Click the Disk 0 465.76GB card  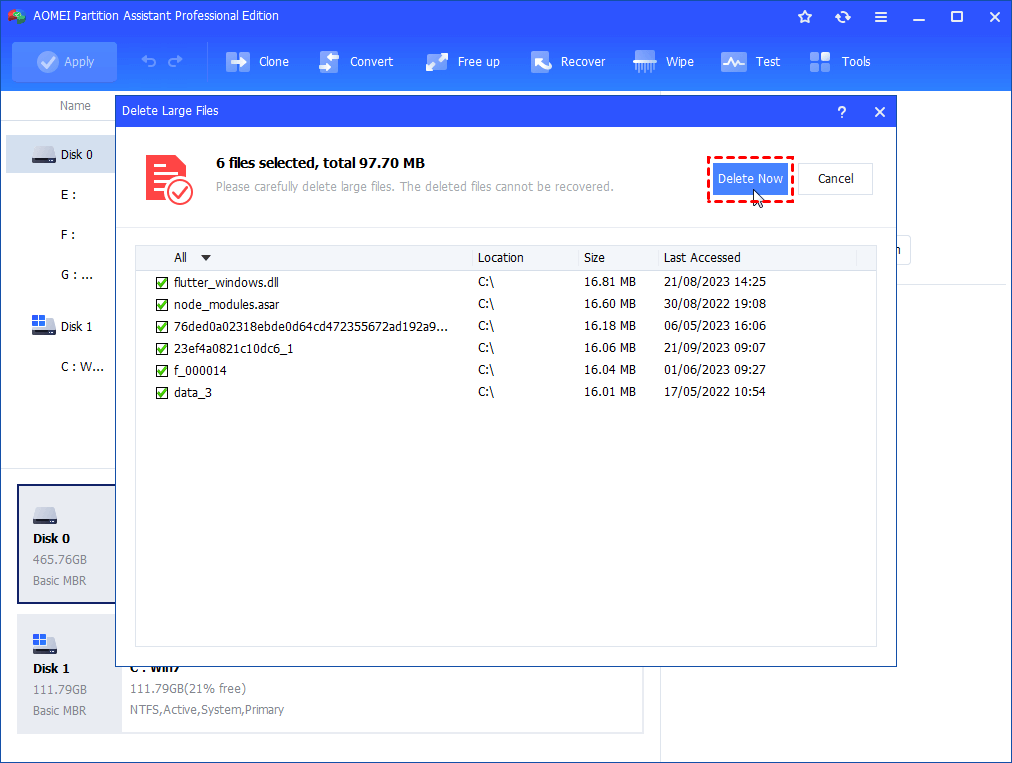tap(66, 544)
